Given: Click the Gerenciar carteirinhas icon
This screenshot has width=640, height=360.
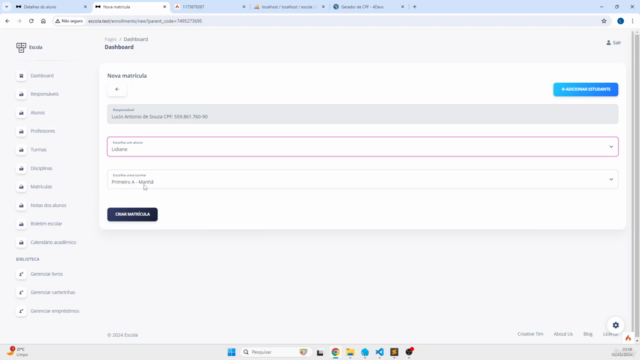Looking at the screenshot, I should pos(21,293).
